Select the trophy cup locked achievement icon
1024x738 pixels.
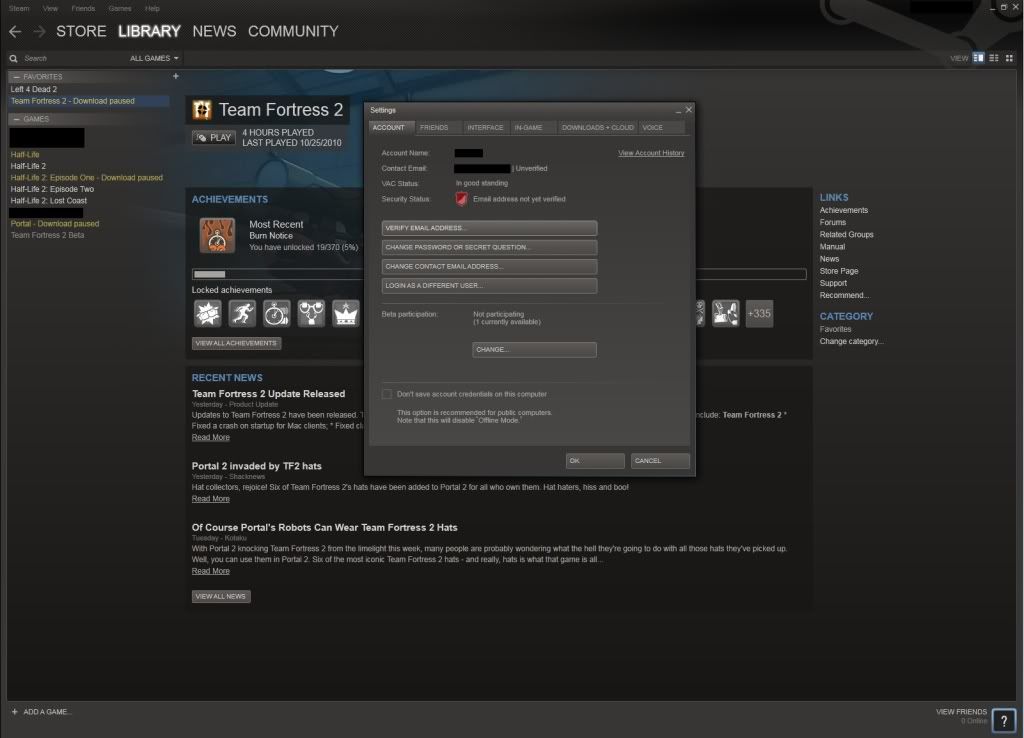pos(312,313)
